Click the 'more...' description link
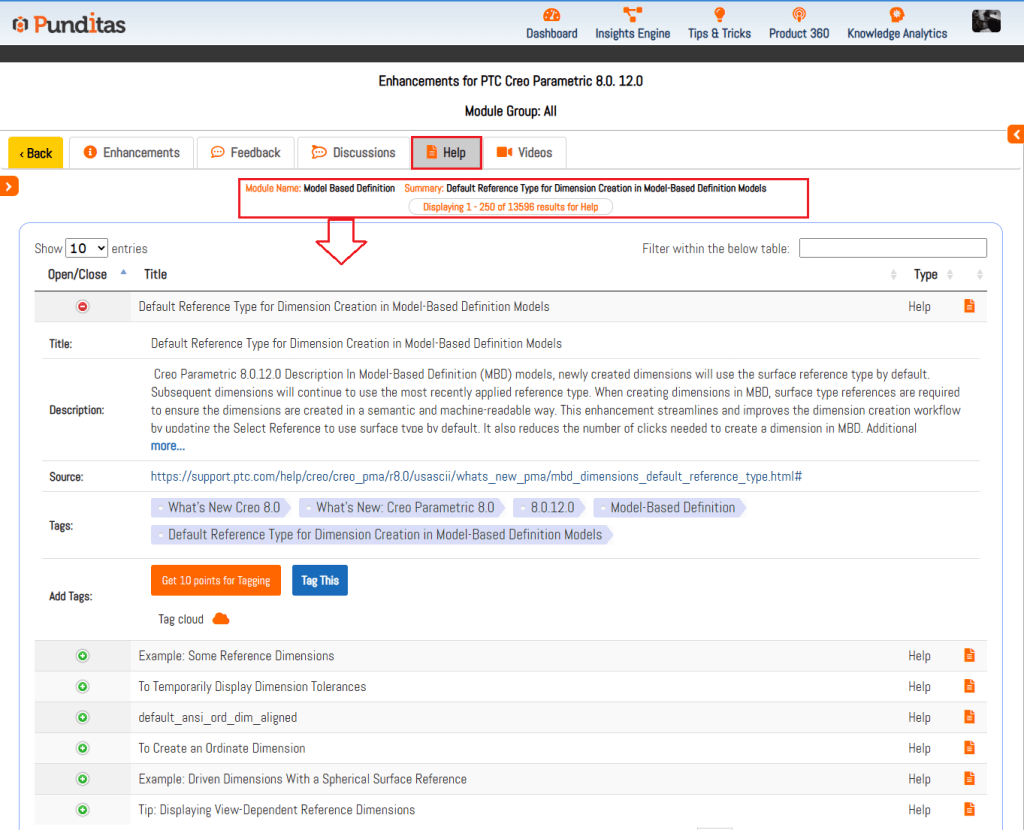The width and height of the screenshot is (1024, 830). point(168,446)
